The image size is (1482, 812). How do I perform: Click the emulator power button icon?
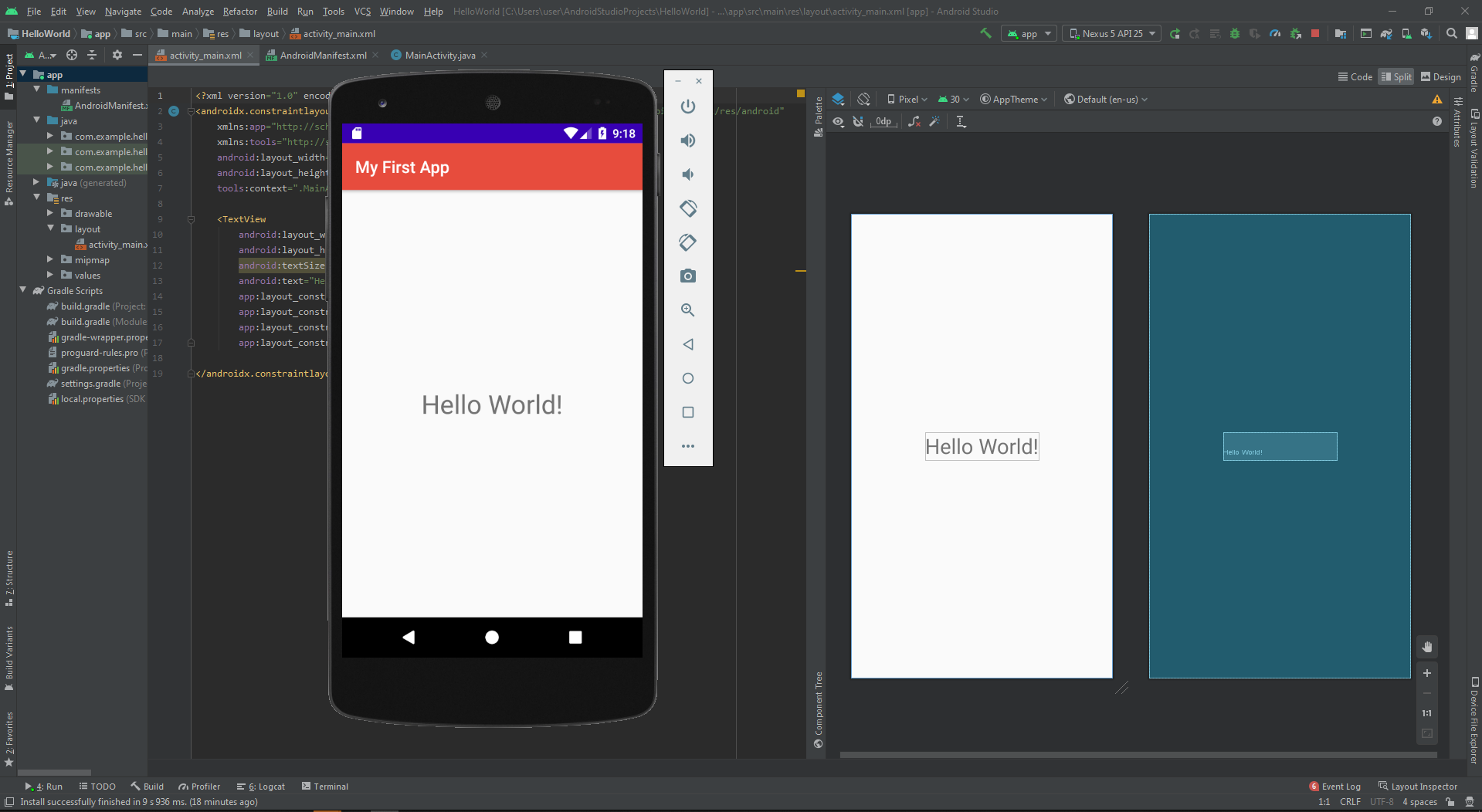coord(687,107)
